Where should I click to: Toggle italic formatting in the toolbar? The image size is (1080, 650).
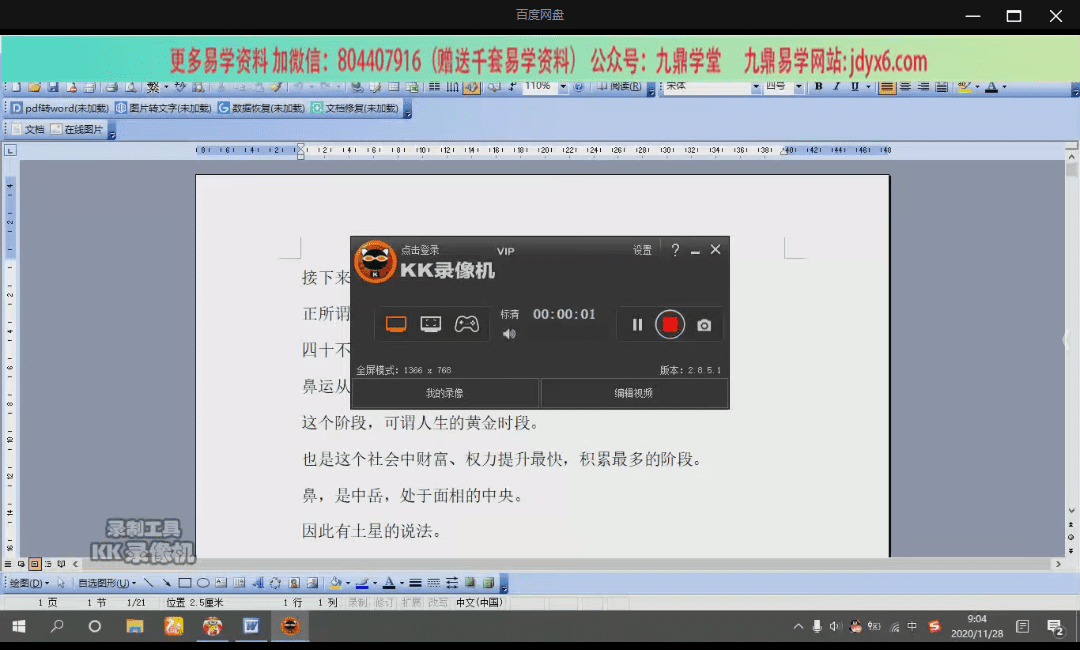coord(836,87)
